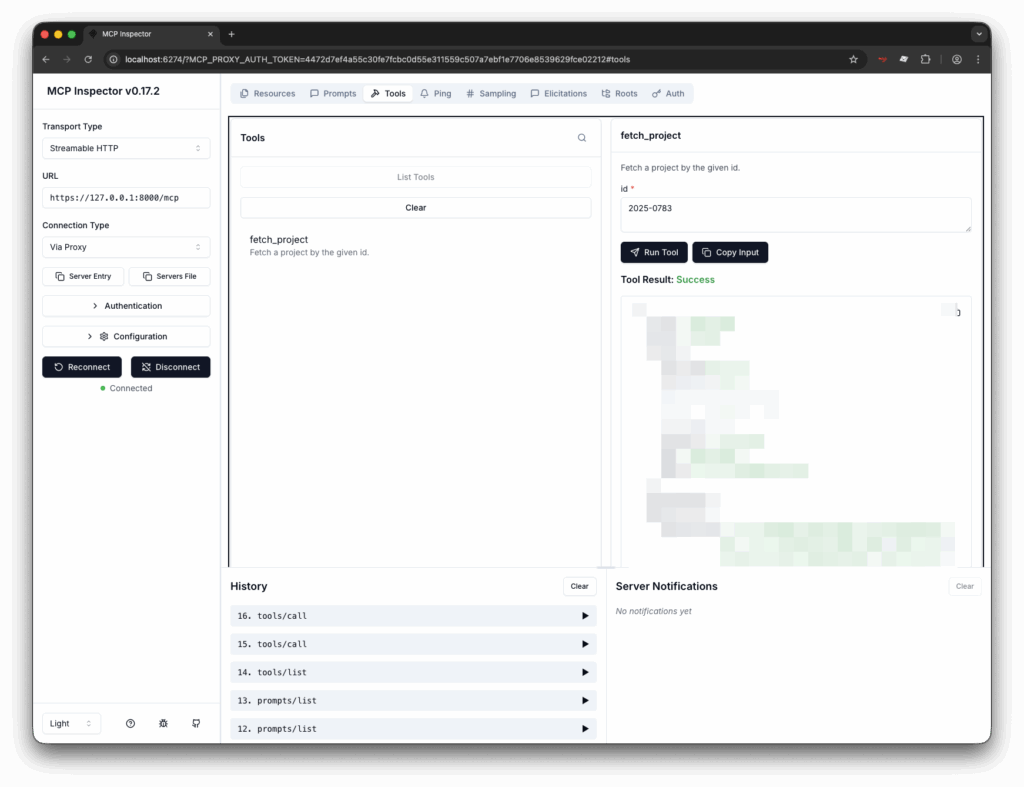Select the fetch_project tool entry
Screen dimensions: 1024x787
click(415, 246)
